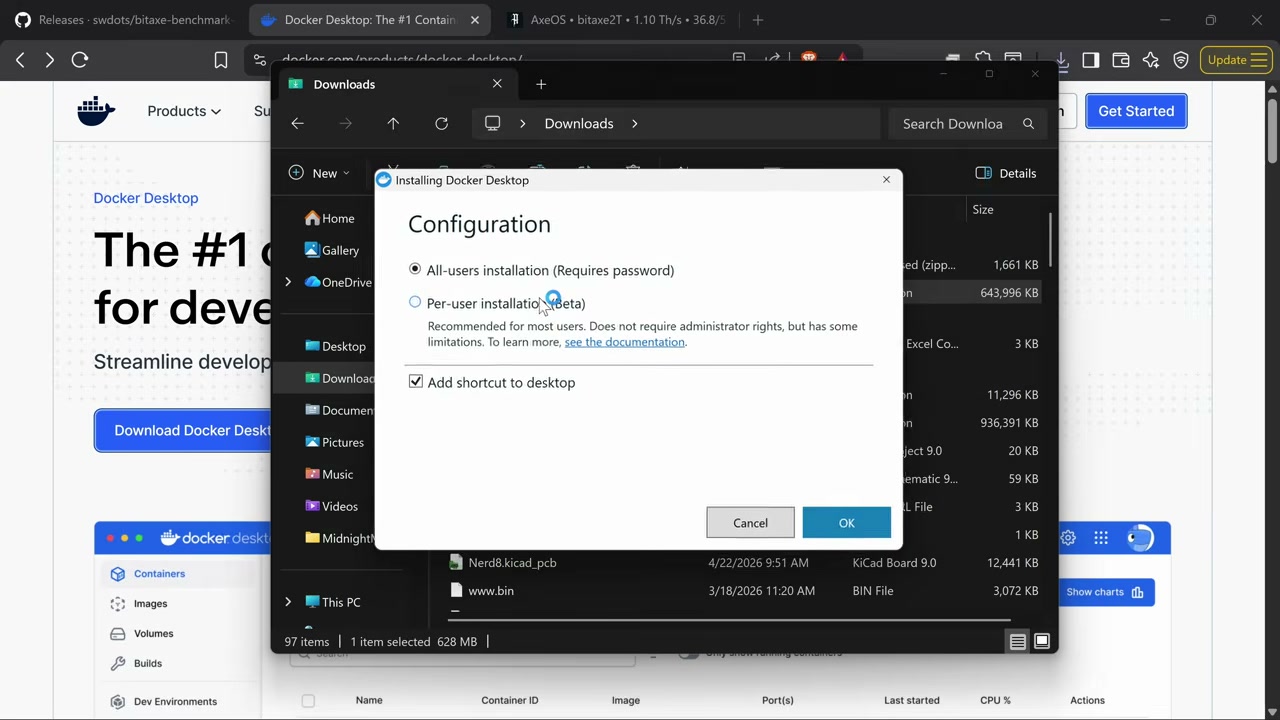Open the see the documentation link
The height and width of the screenshot is (720, 1280).
[x=624, y=342]
